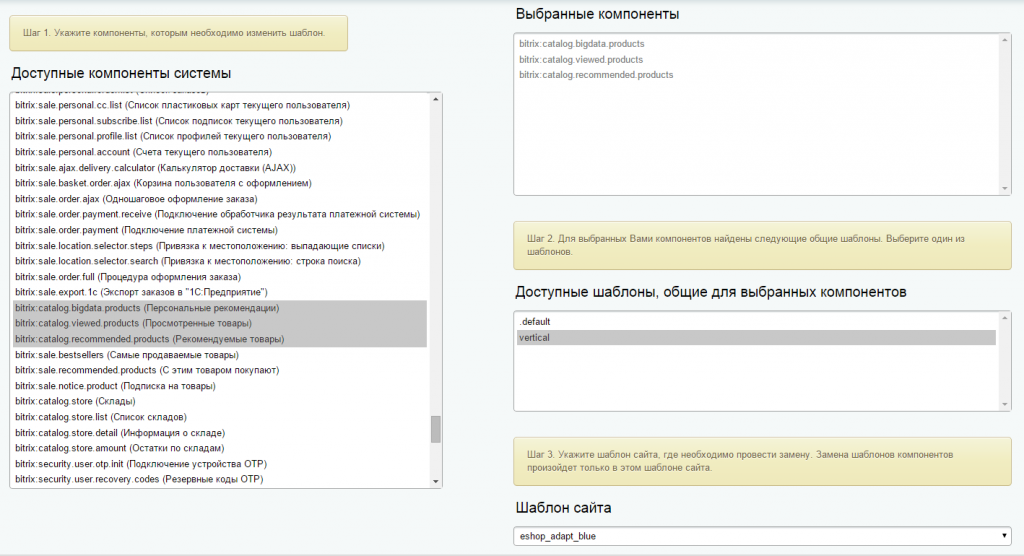
Task: Choose bitrix:security.user.otp.init component
Action: (138, 464)
